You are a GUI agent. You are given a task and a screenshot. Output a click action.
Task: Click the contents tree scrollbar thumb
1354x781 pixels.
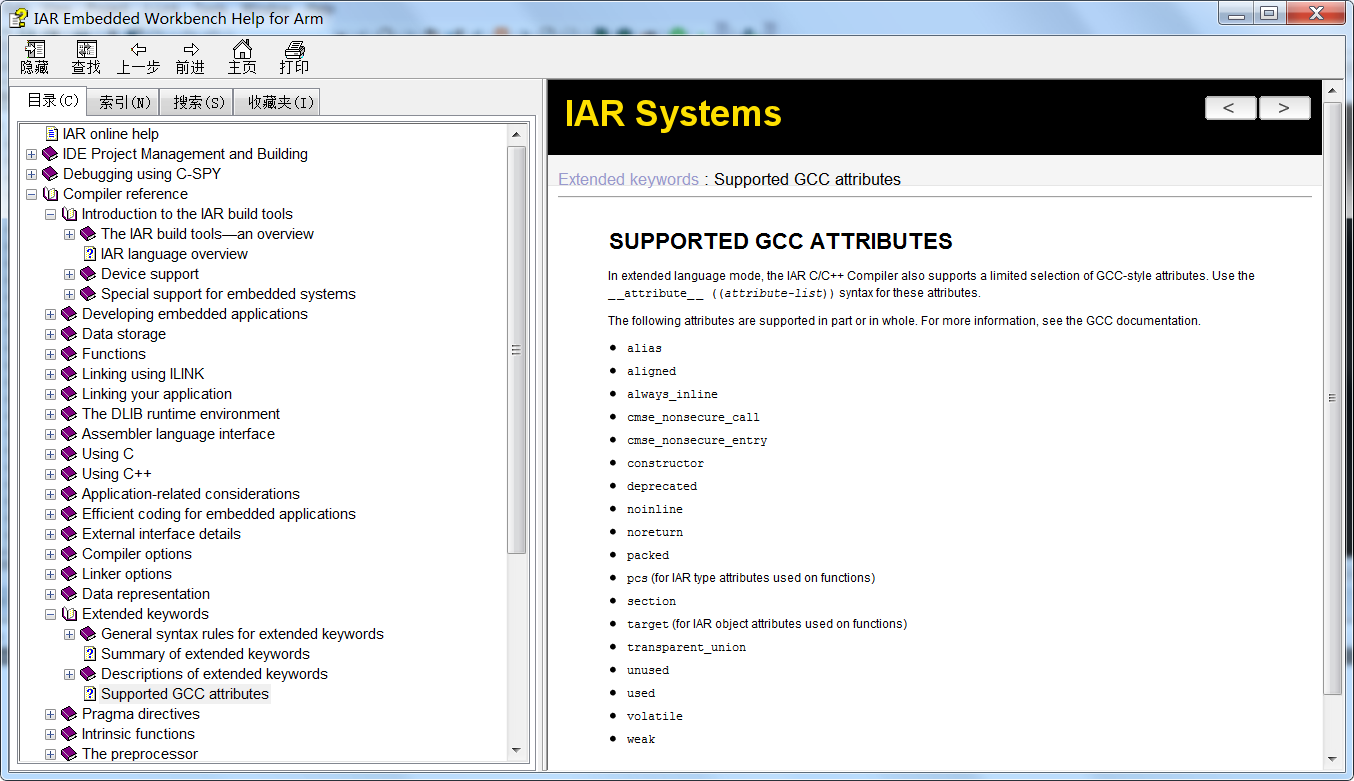tap(516, 350)
